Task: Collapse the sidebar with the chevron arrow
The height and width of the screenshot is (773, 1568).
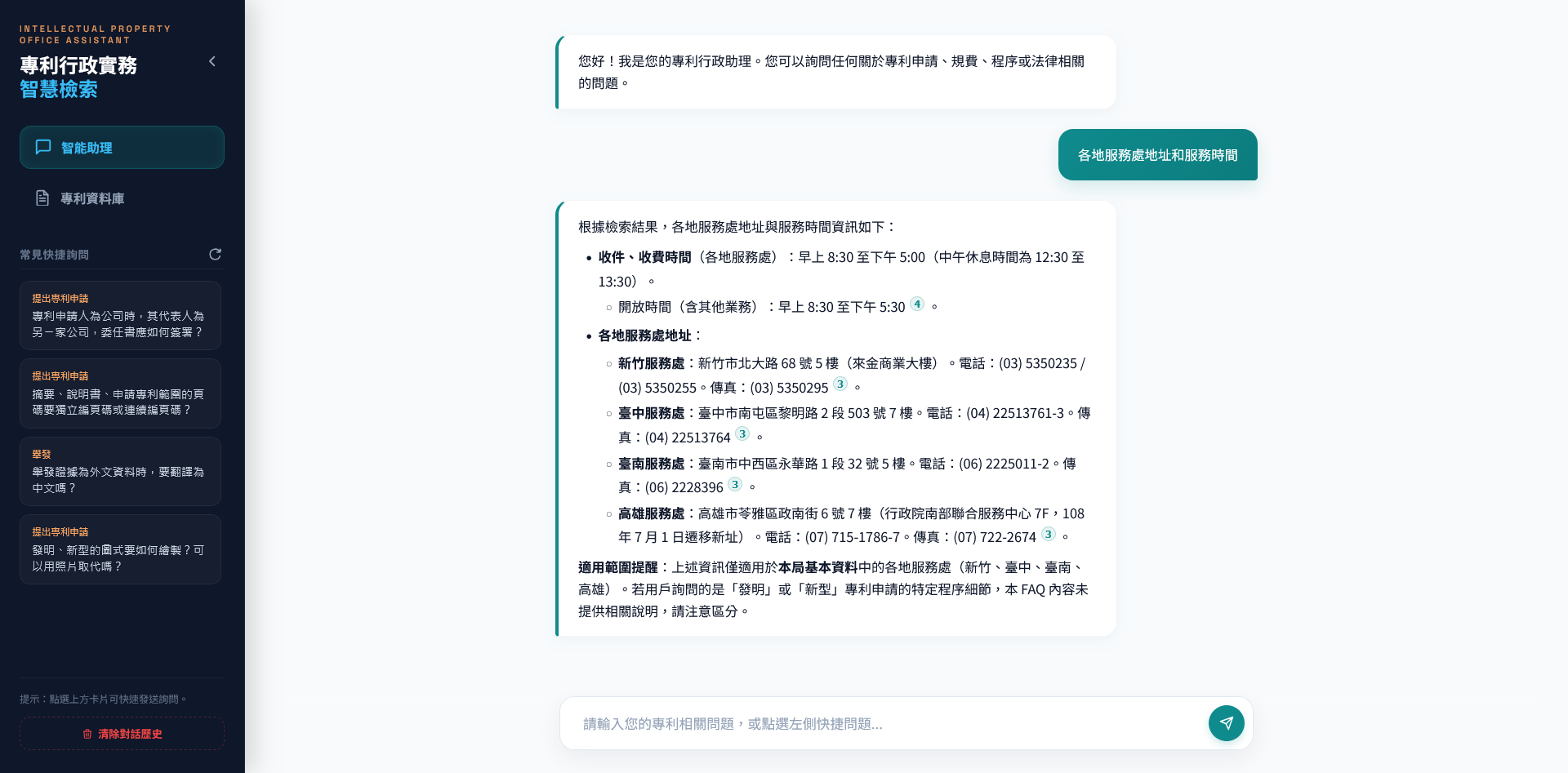Action: click(x=212, y=61)
